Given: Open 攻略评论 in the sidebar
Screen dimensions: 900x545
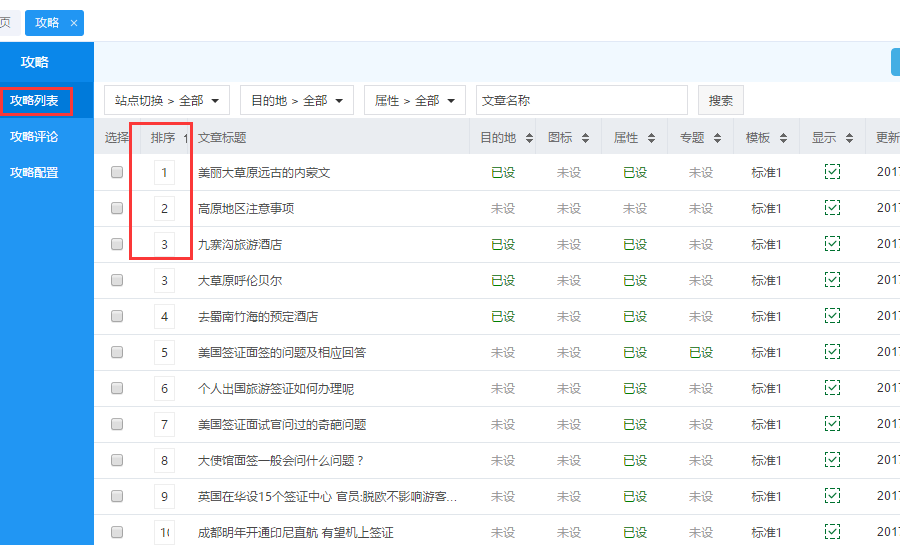Looking at the screenshot, I should [x=34, y=136].
